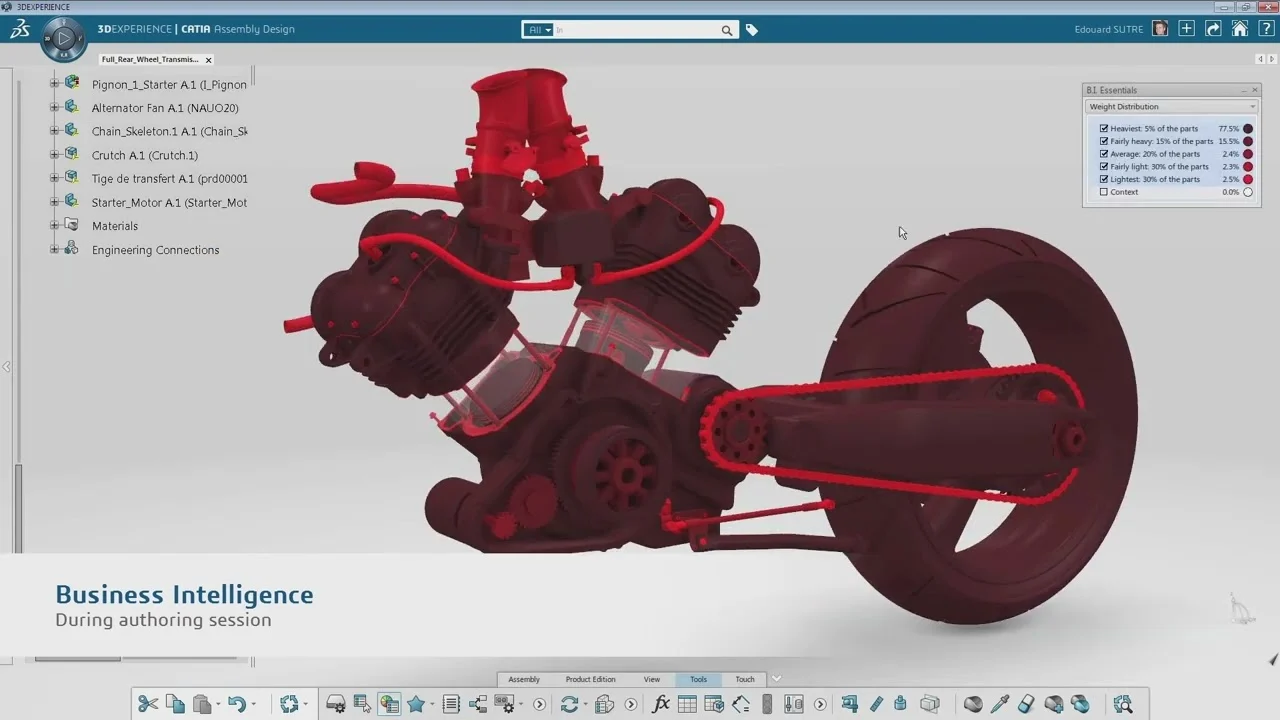Viewport: 1280px width, 720px height.
Task: Click the Undo arrow icon
Action: [x=237, y=704]
